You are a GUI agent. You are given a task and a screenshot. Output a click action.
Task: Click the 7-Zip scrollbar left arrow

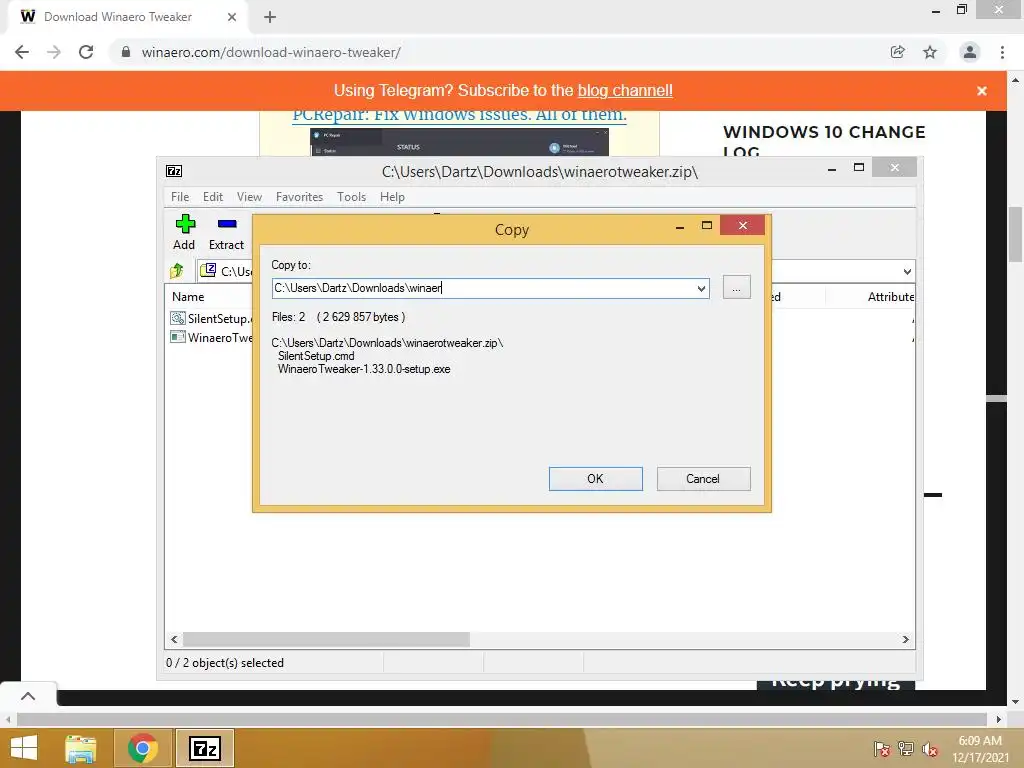click(x=174, y=639)
